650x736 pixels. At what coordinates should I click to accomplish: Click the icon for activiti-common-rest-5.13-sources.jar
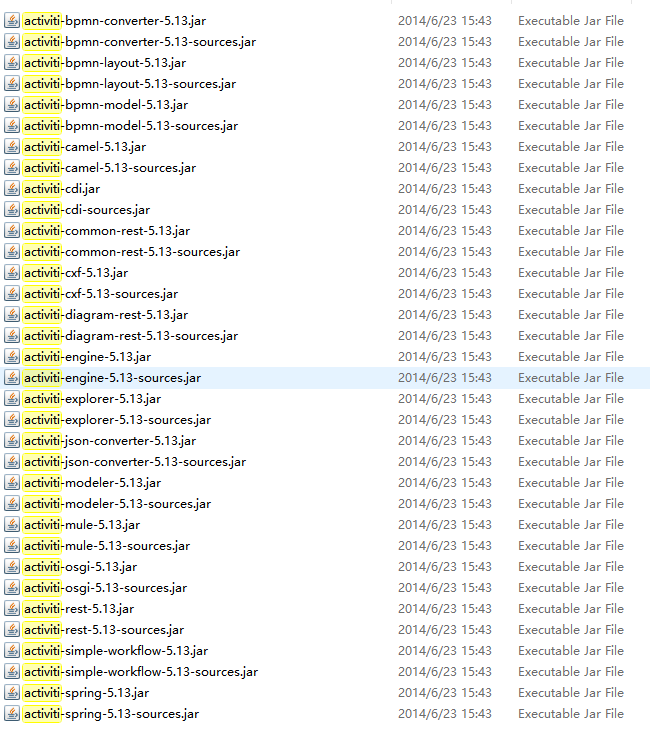(x=12, y=252)
